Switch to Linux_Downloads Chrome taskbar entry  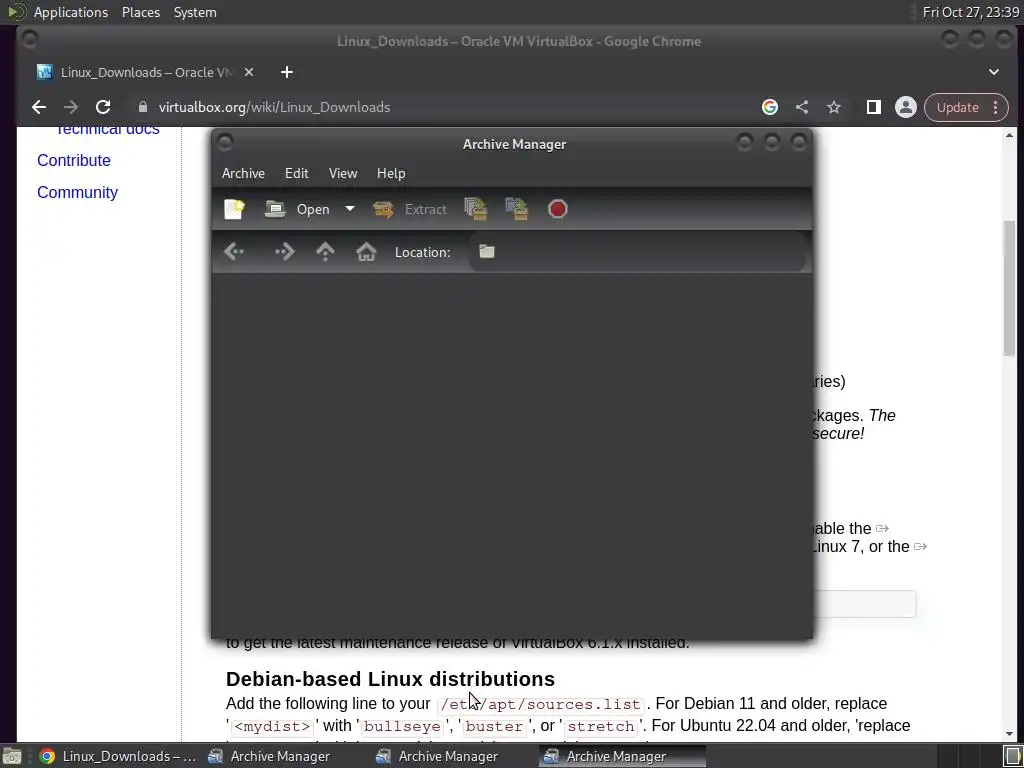118,756
